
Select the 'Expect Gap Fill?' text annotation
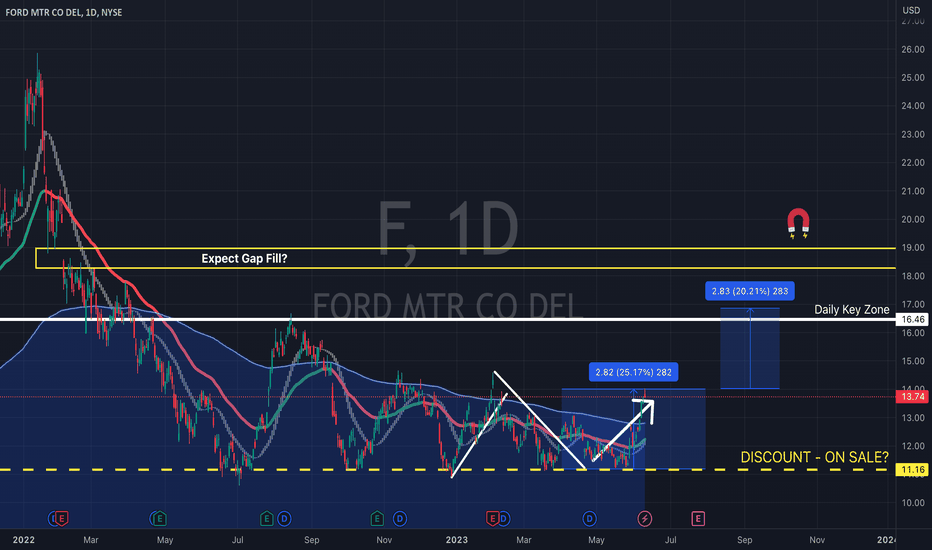(244, 259)
